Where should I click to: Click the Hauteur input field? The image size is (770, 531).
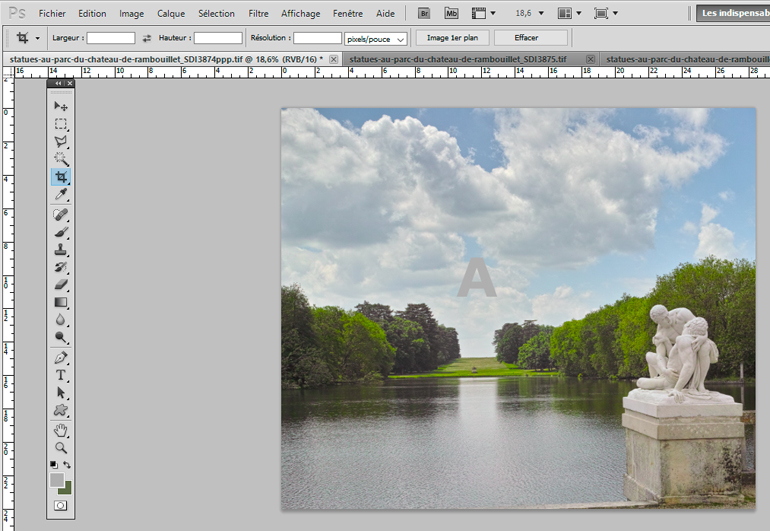[218, 38]
